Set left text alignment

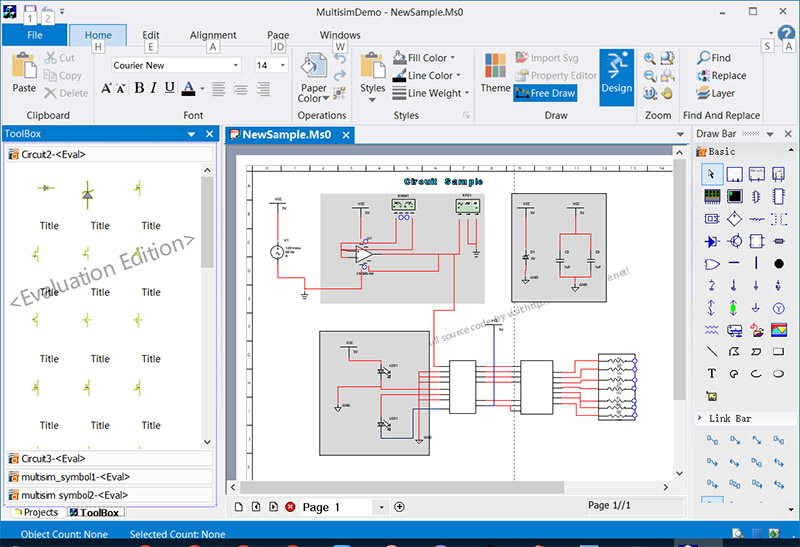point(218,89)
